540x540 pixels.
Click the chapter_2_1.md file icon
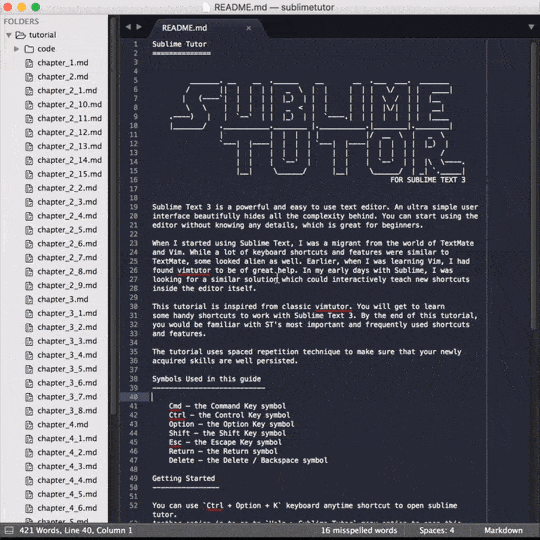(29, 91)
